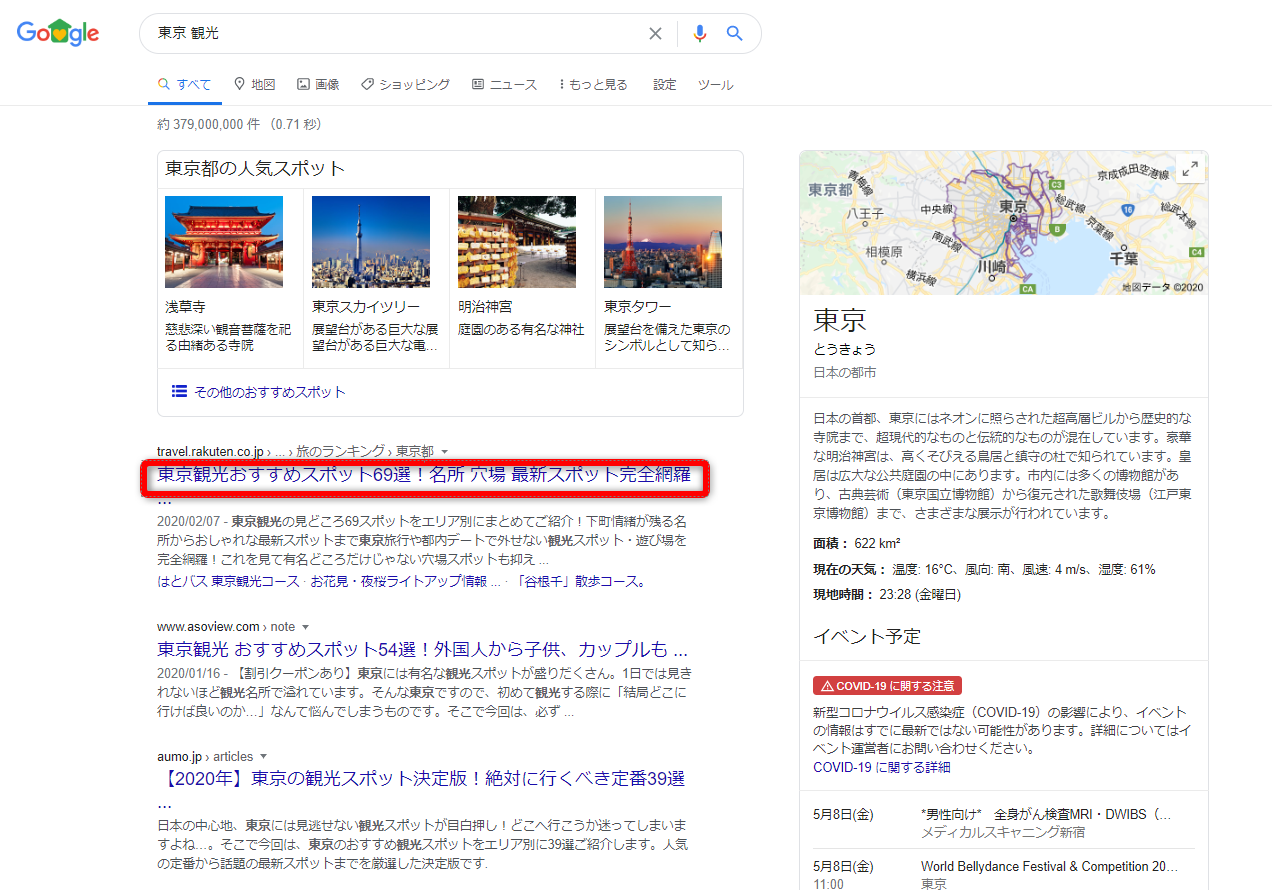Screen dimensions: 1272x890
Task: Expand the map with fullscreen icon
Action: point(1190,169)
